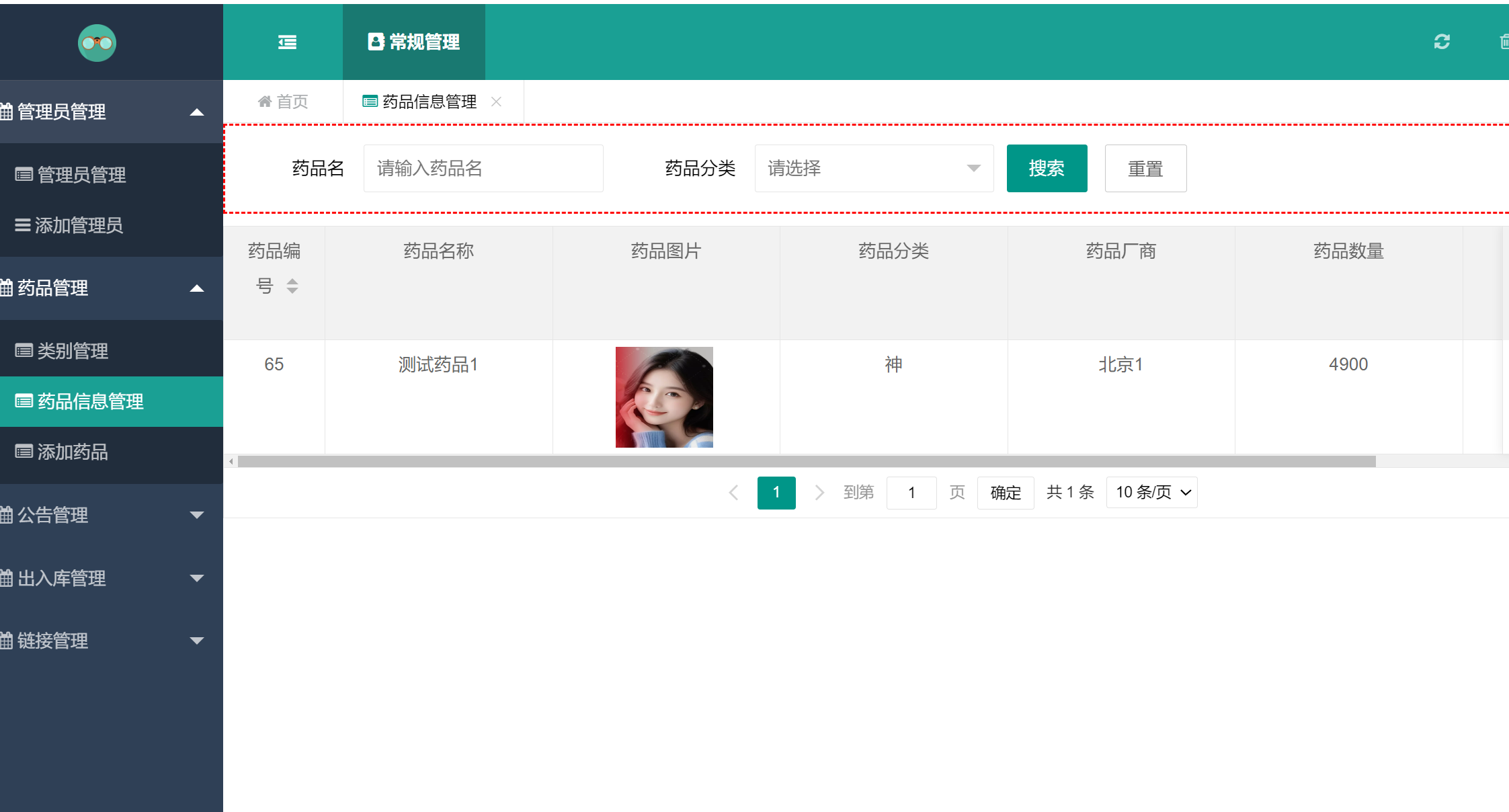Click the collapse sidebar icon
Screen dimensions: 1509x812
coord(287,42)
